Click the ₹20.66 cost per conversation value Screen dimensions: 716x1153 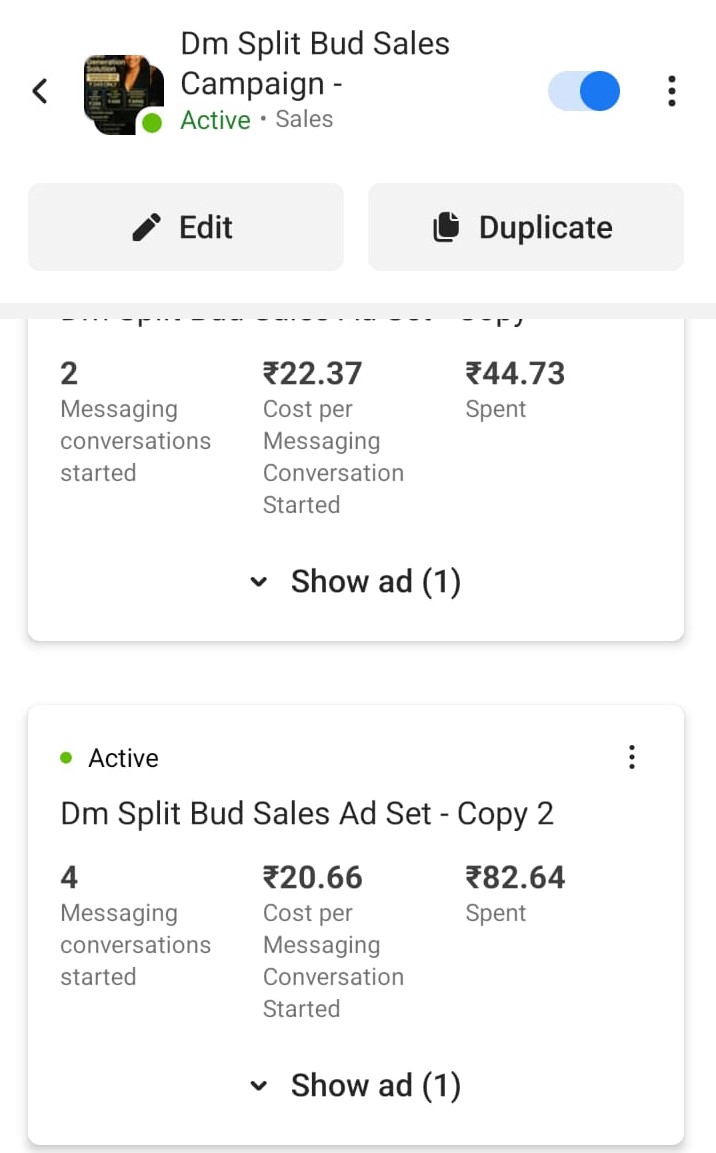(312, 877)
